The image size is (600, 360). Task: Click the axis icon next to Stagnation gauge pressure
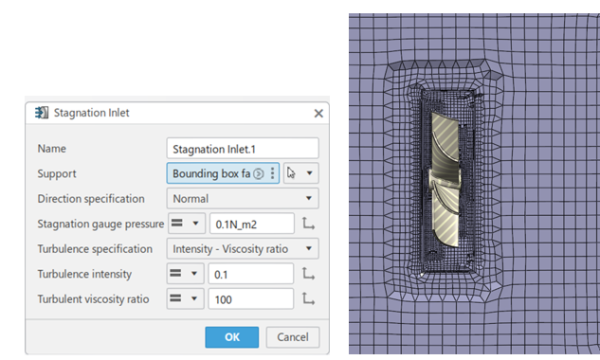tap(308, 223)
